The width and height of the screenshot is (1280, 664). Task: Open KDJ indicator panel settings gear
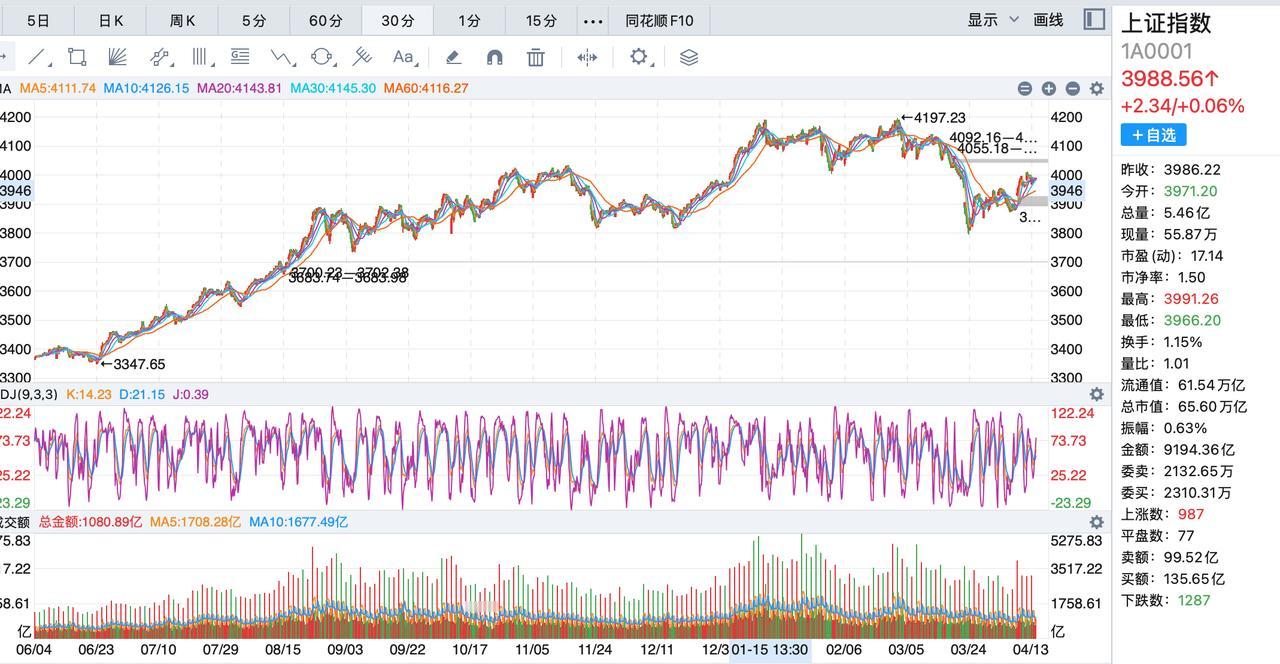pos(1097,394)
